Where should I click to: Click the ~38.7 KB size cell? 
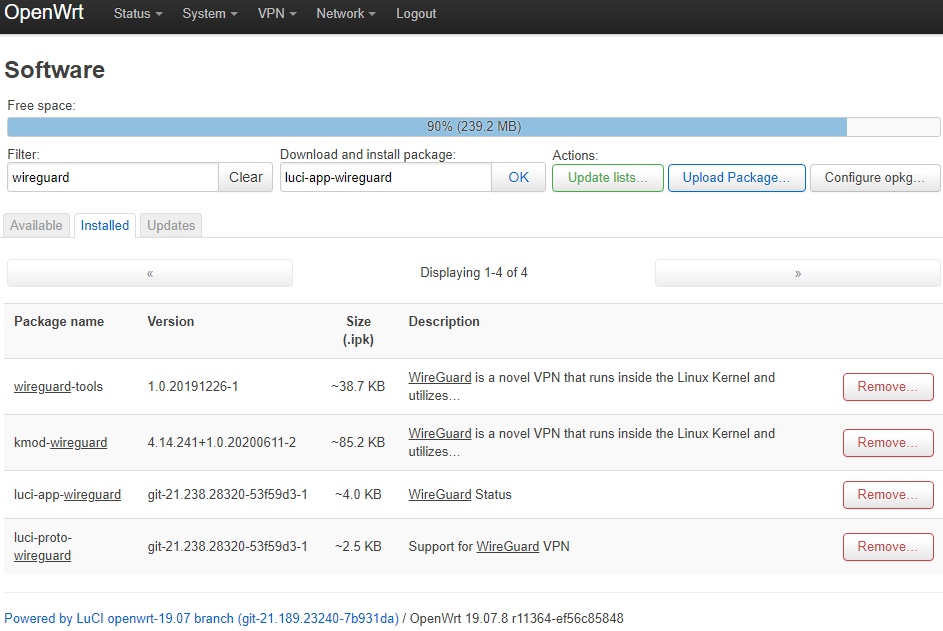358,387
